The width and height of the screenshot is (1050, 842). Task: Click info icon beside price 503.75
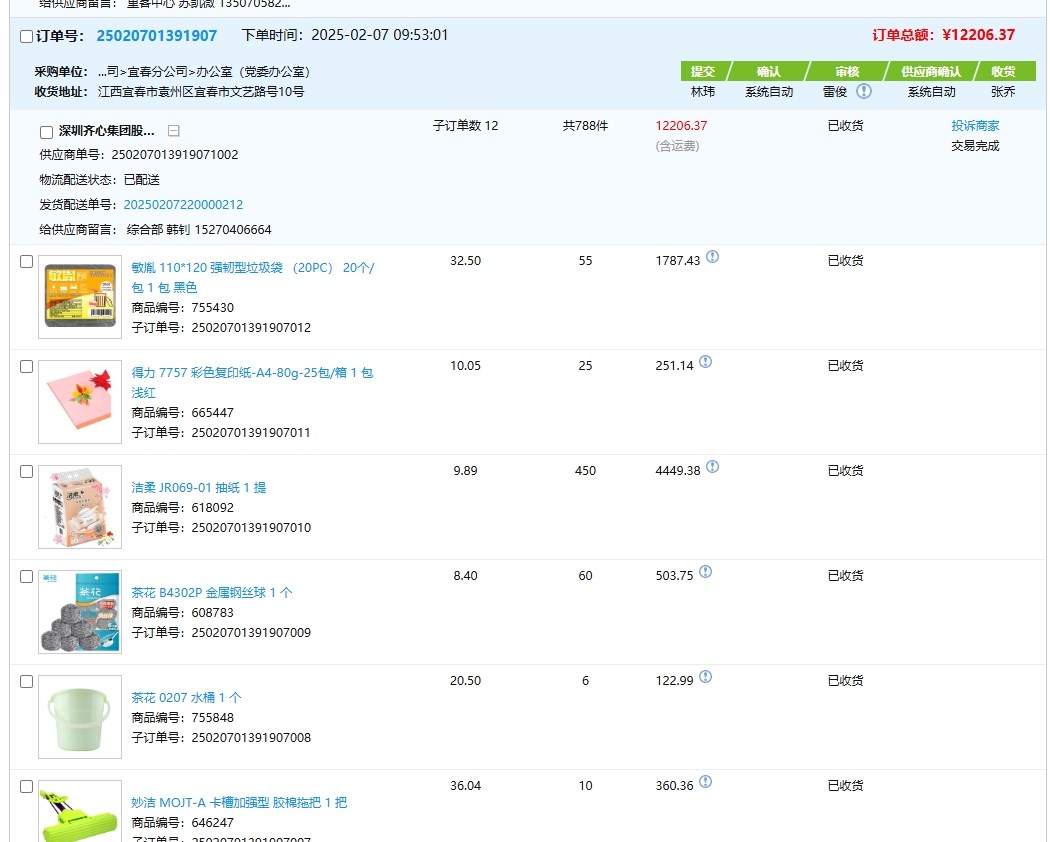[x=706, y=571]
